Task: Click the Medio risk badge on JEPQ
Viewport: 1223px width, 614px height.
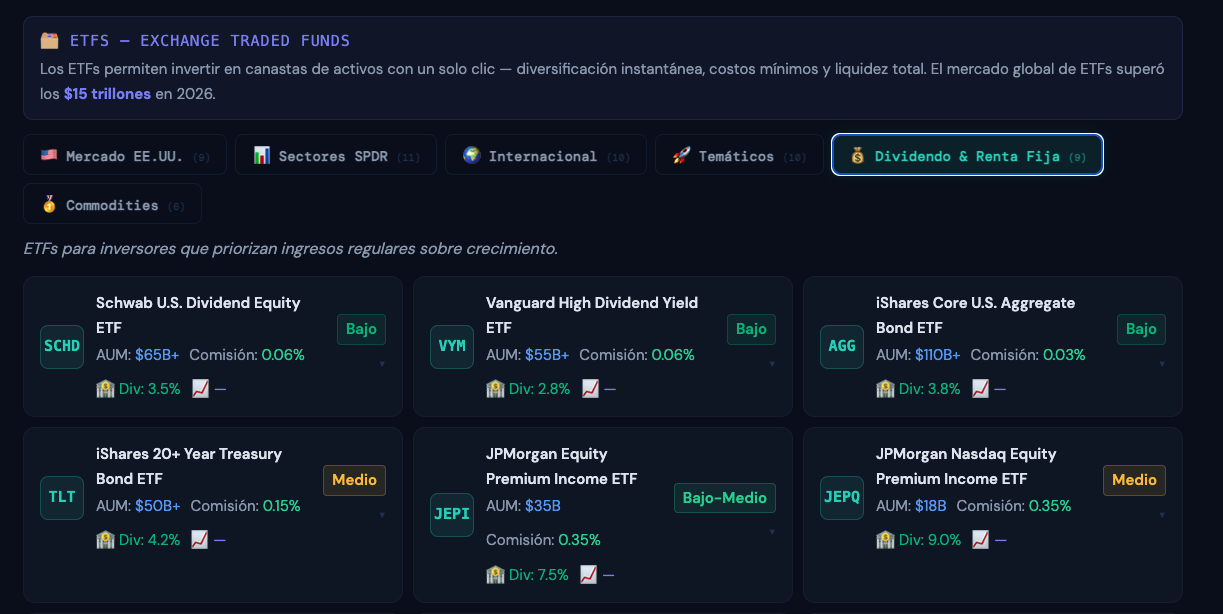Action: pos(1134,480)
